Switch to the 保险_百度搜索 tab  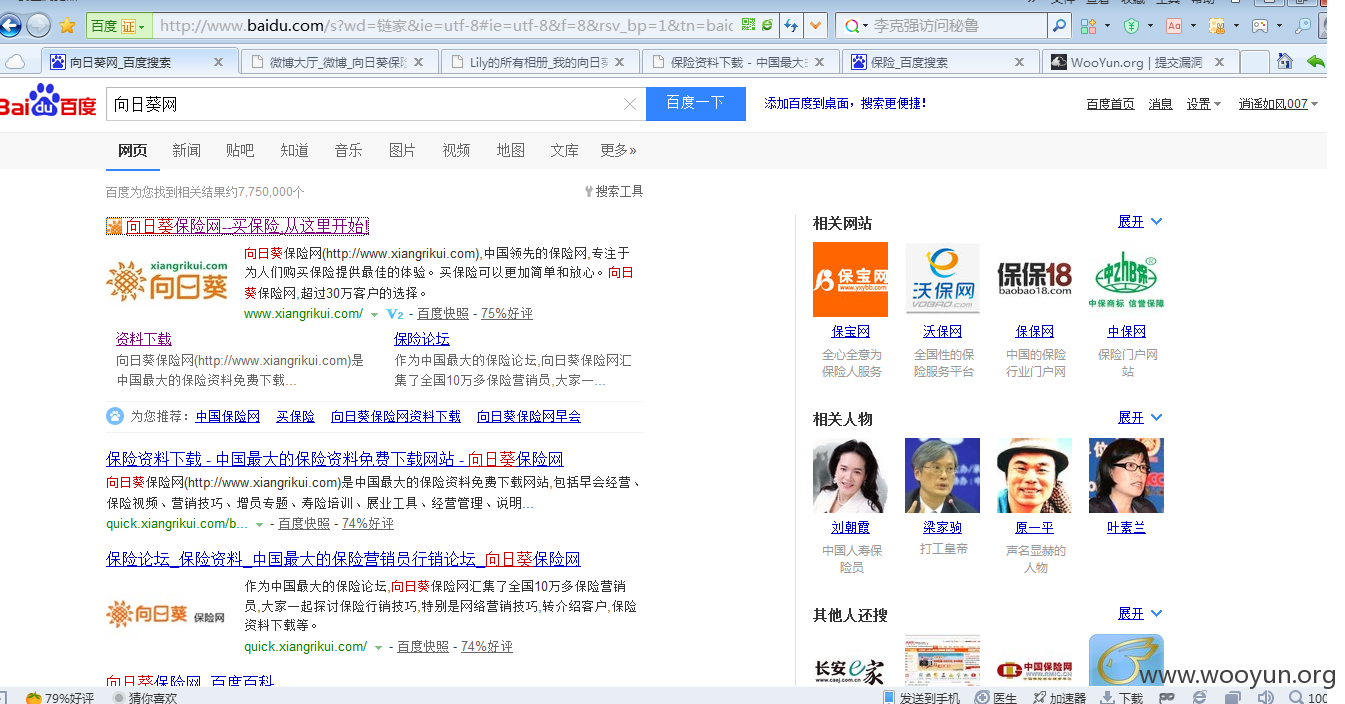pos(940,62)
